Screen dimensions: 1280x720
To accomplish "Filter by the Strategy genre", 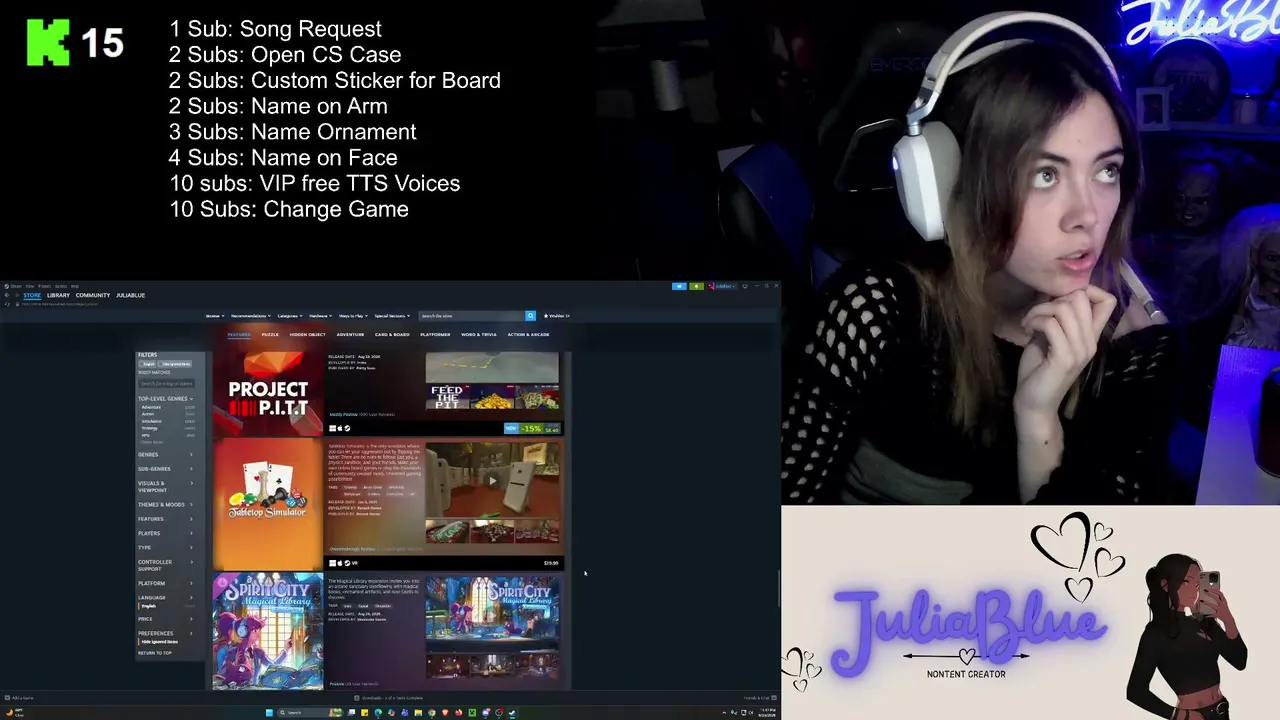I will (x=150, y=428).
